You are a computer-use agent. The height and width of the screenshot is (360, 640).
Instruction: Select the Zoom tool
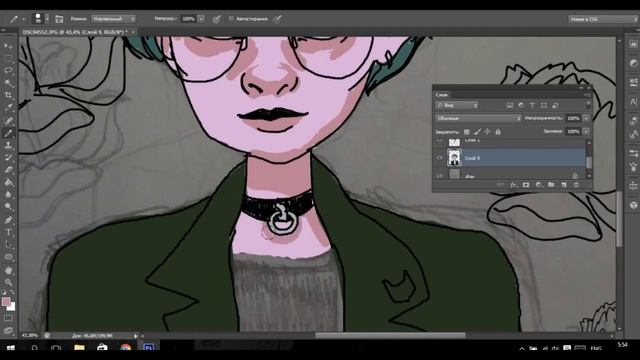pyautogui.click(x=8, y=282)
